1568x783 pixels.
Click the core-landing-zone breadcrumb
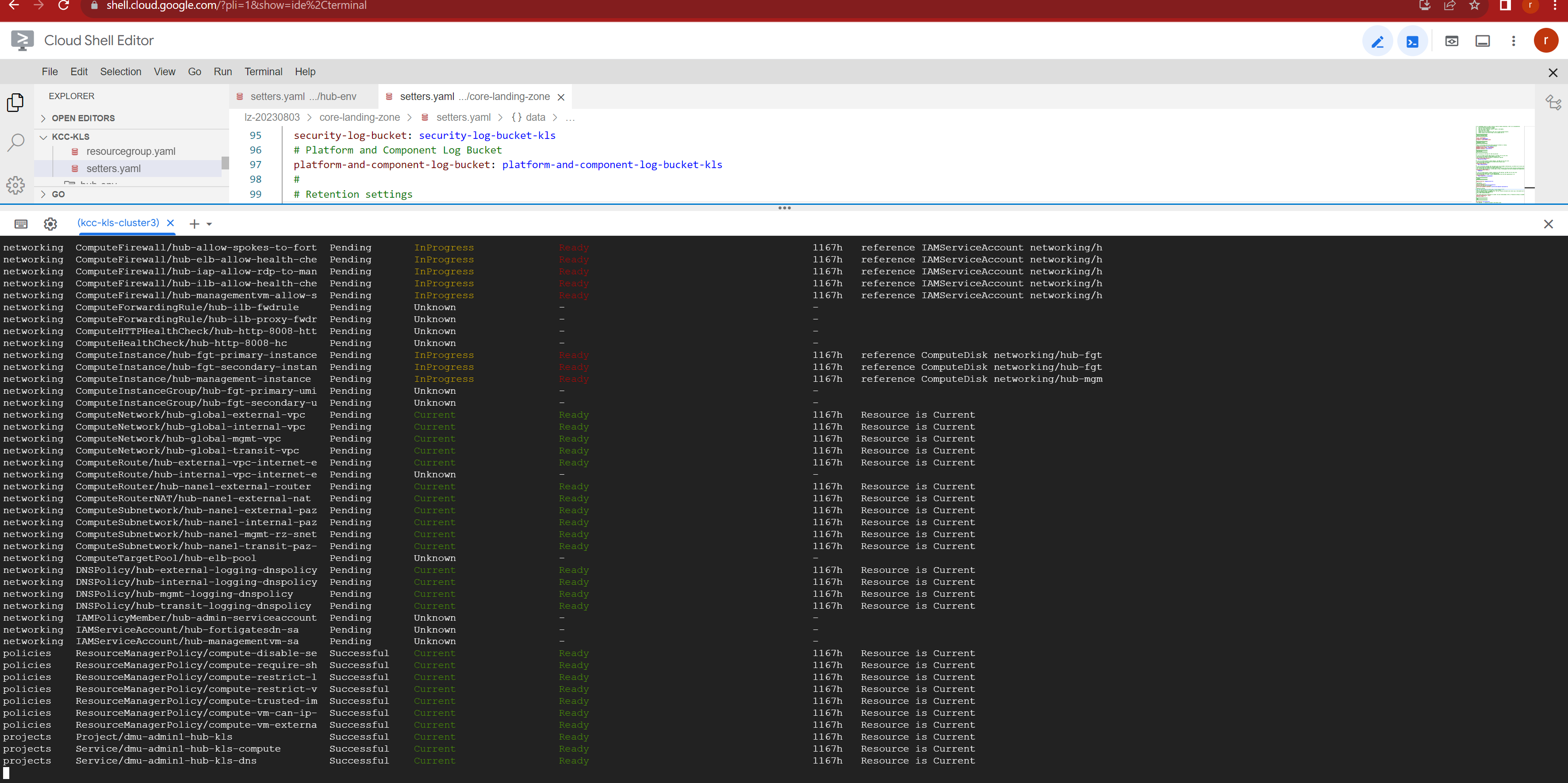tap(359, 117)
